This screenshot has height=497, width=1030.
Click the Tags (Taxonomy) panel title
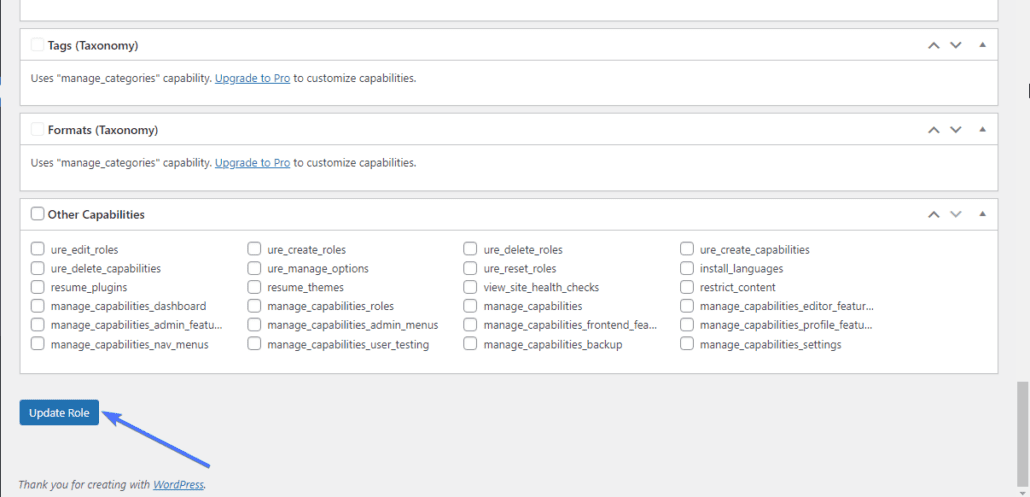[x=93, y=45]
